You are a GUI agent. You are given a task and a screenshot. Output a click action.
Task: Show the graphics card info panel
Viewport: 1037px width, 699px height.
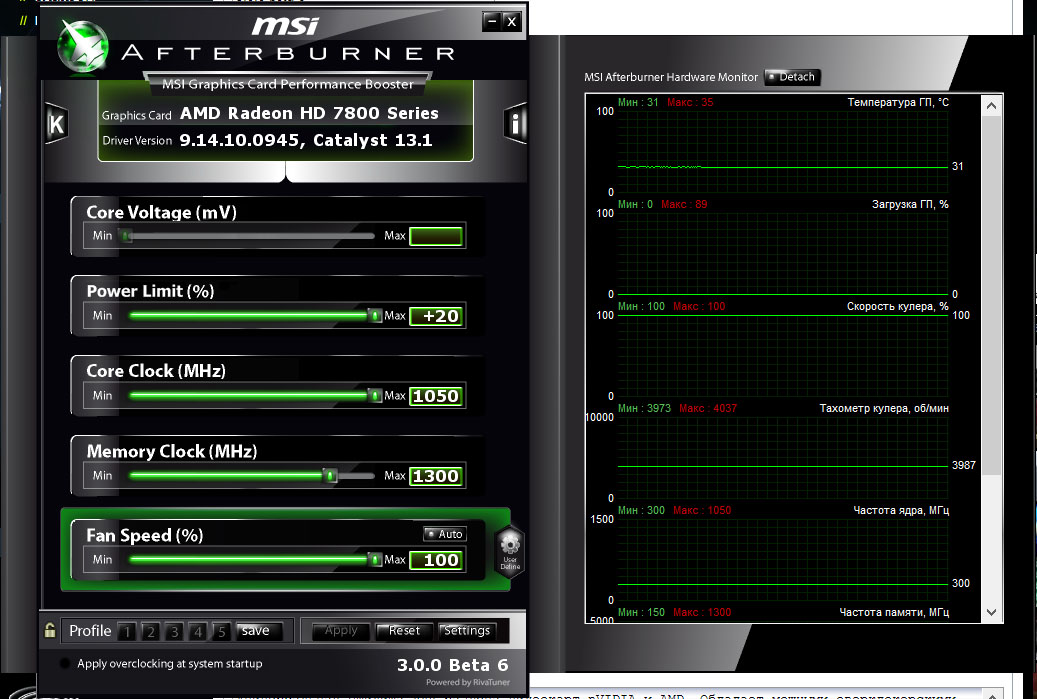515,123
